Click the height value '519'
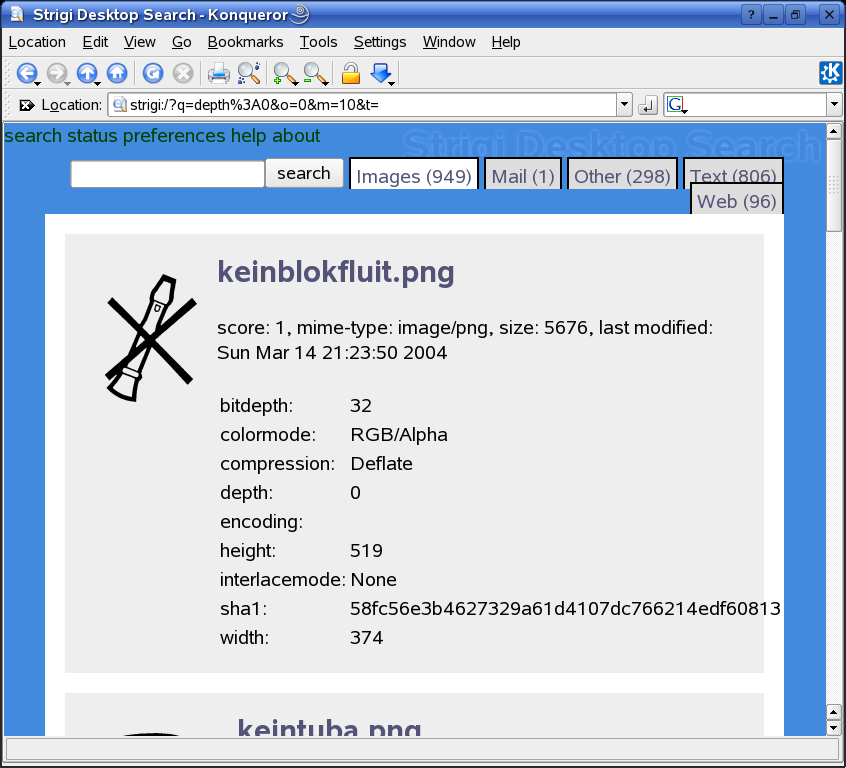 366,550
